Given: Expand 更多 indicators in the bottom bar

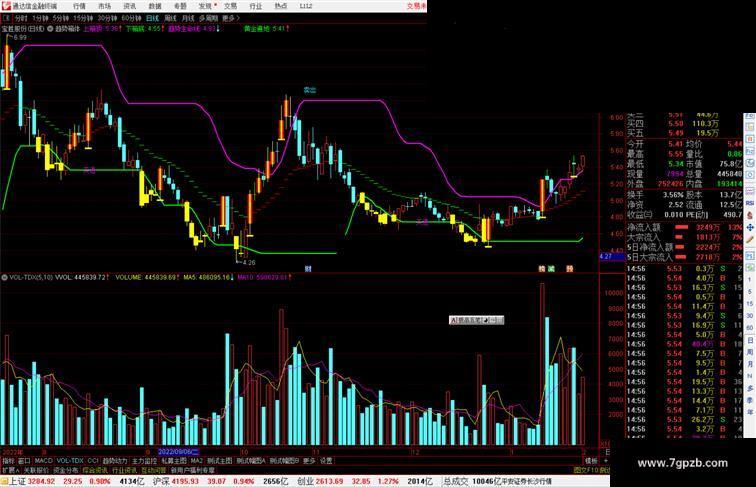Looking at the screenshot, I should [309, 461].
